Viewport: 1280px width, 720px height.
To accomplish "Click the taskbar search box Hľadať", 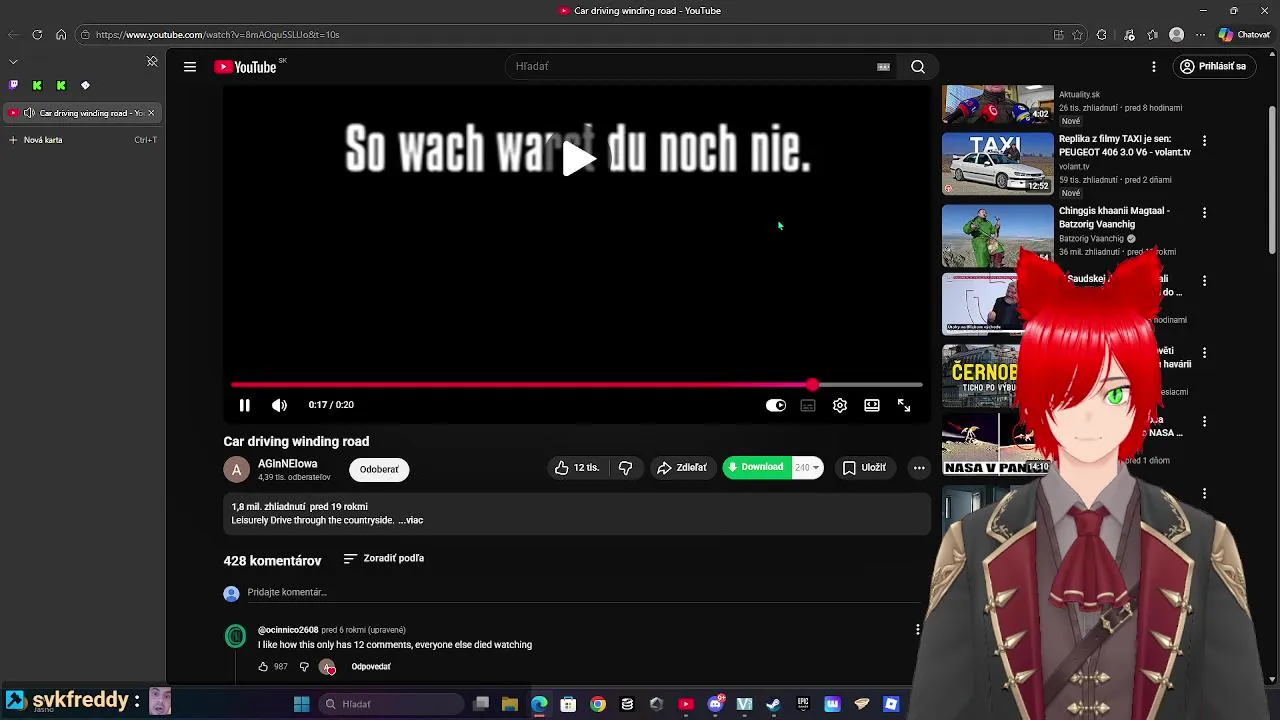I will tap(390, 704).
